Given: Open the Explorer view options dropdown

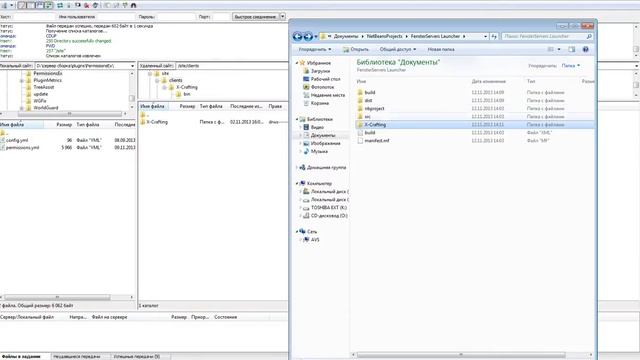Looking at the screenshot, I should tap(559, 49).
